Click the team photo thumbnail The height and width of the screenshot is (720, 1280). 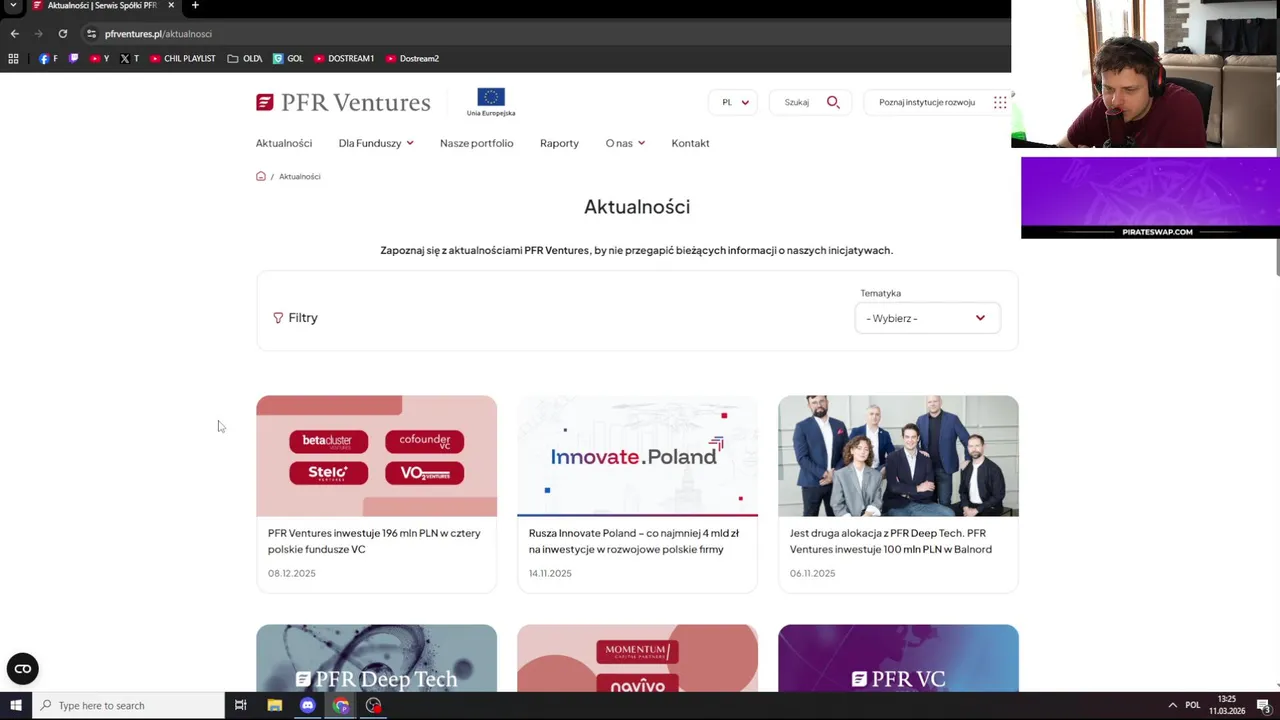tap(898, 456)
